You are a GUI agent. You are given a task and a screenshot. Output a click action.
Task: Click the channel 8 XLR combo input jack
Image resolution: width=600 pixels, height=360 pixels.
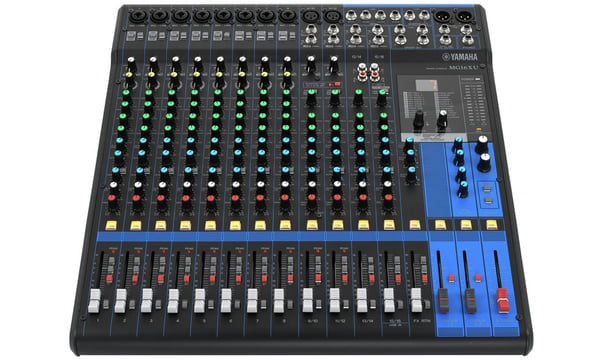click(287, 16)
